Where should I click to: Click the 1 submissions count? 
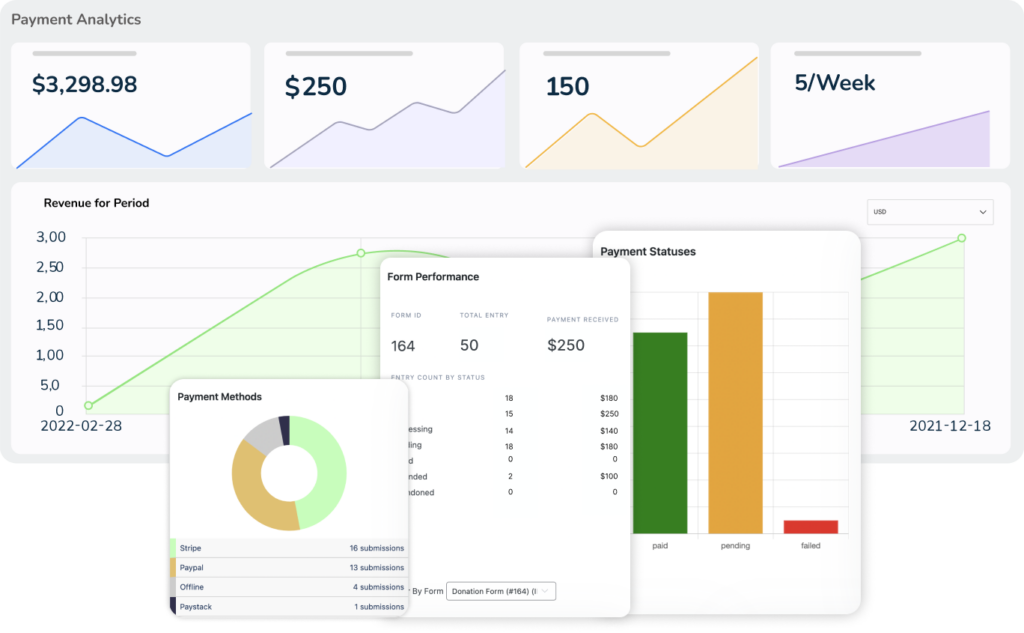[379, 607]
